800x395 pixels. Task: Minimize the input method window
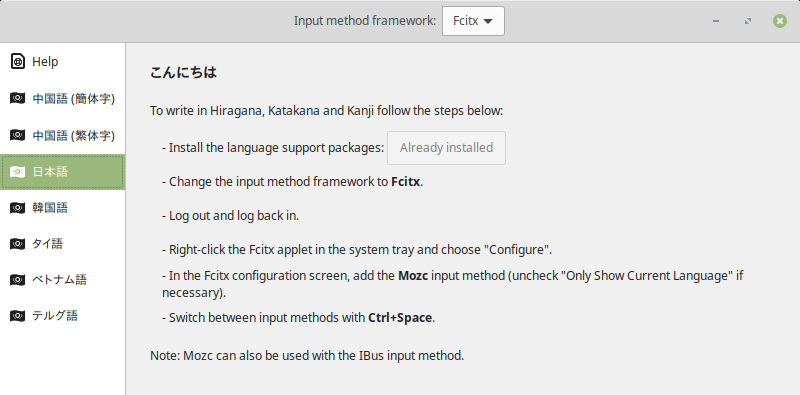point(716,21)
